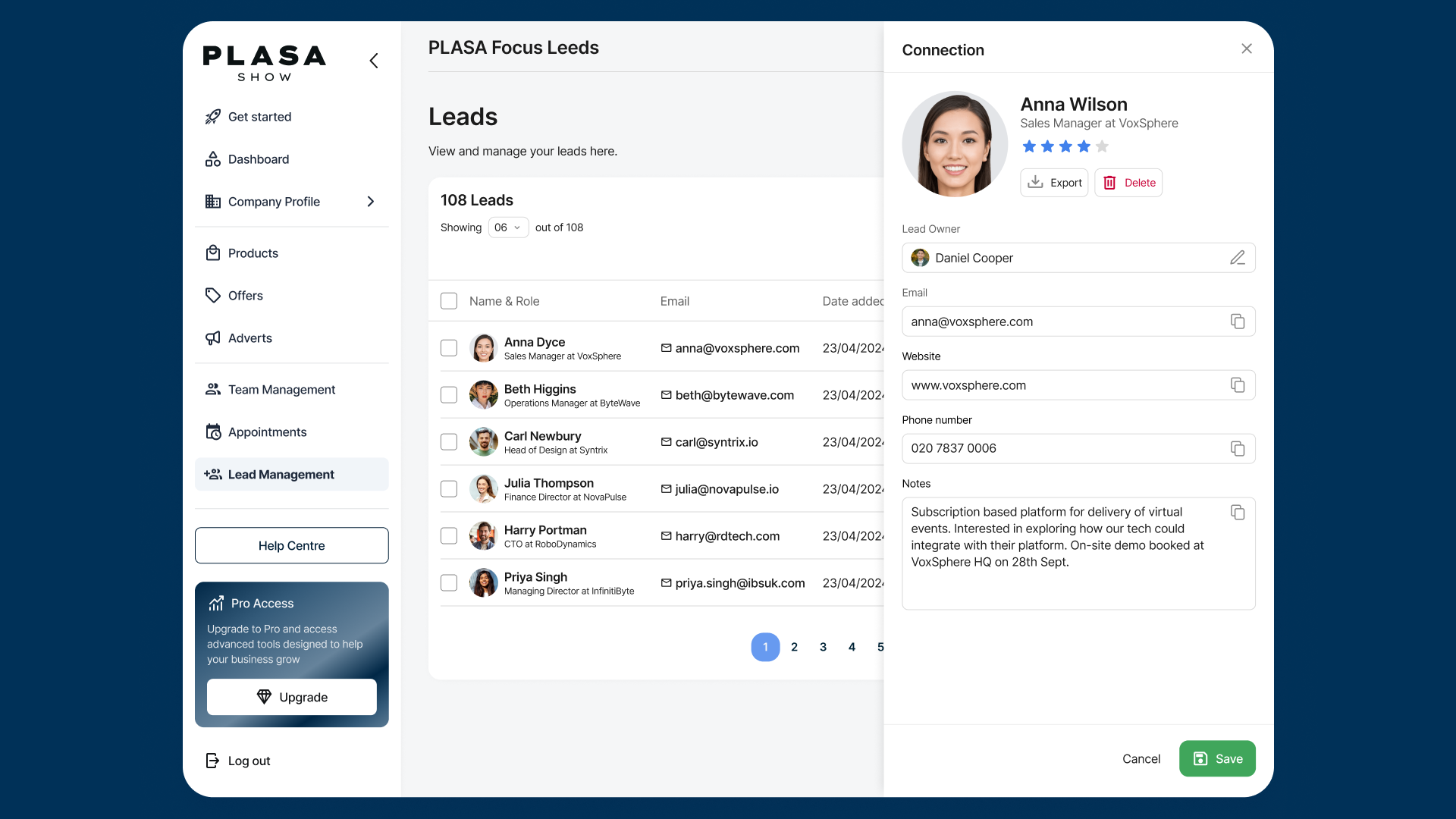
Task: Navigate to Team Management
Action: click(x=281, y=390)
